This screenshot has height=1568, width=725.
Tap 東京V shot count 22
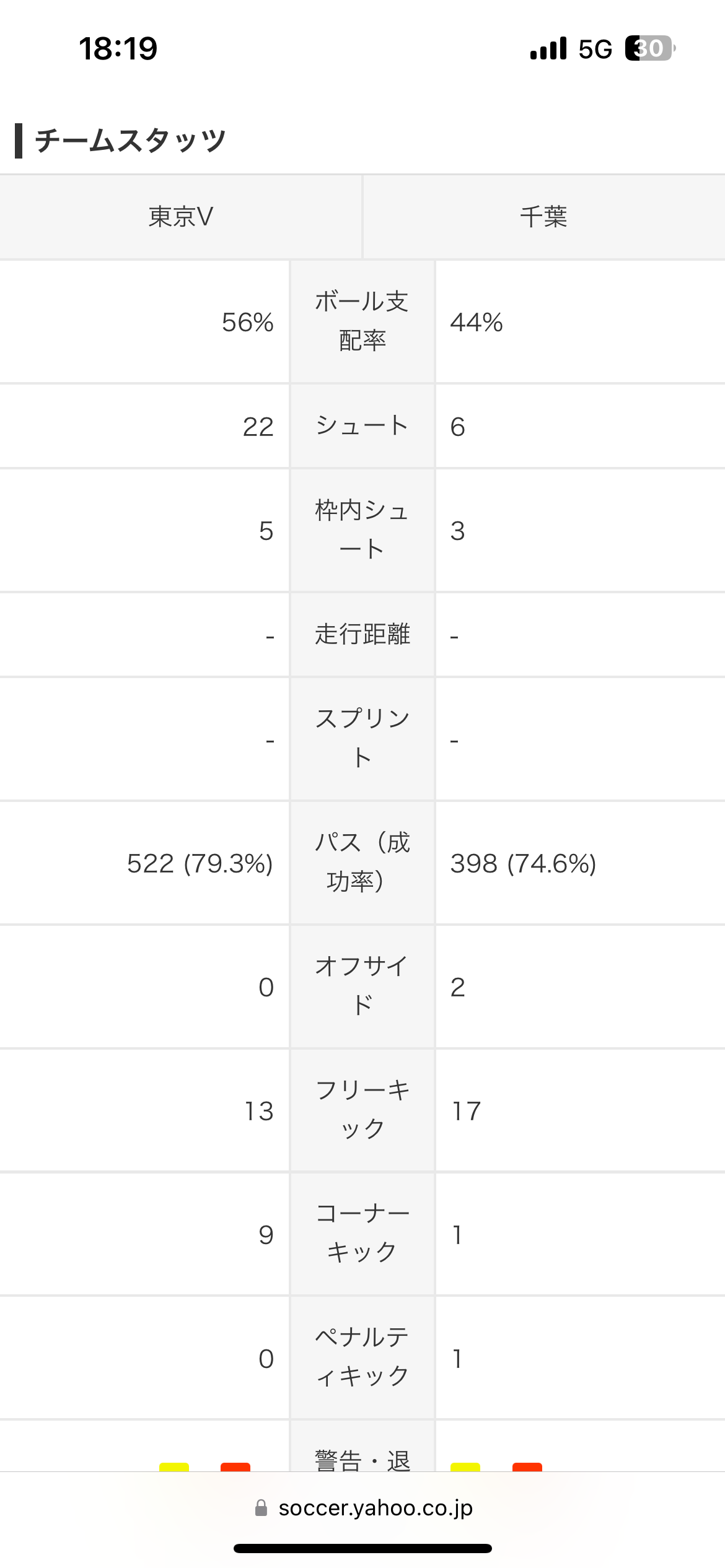258,427
